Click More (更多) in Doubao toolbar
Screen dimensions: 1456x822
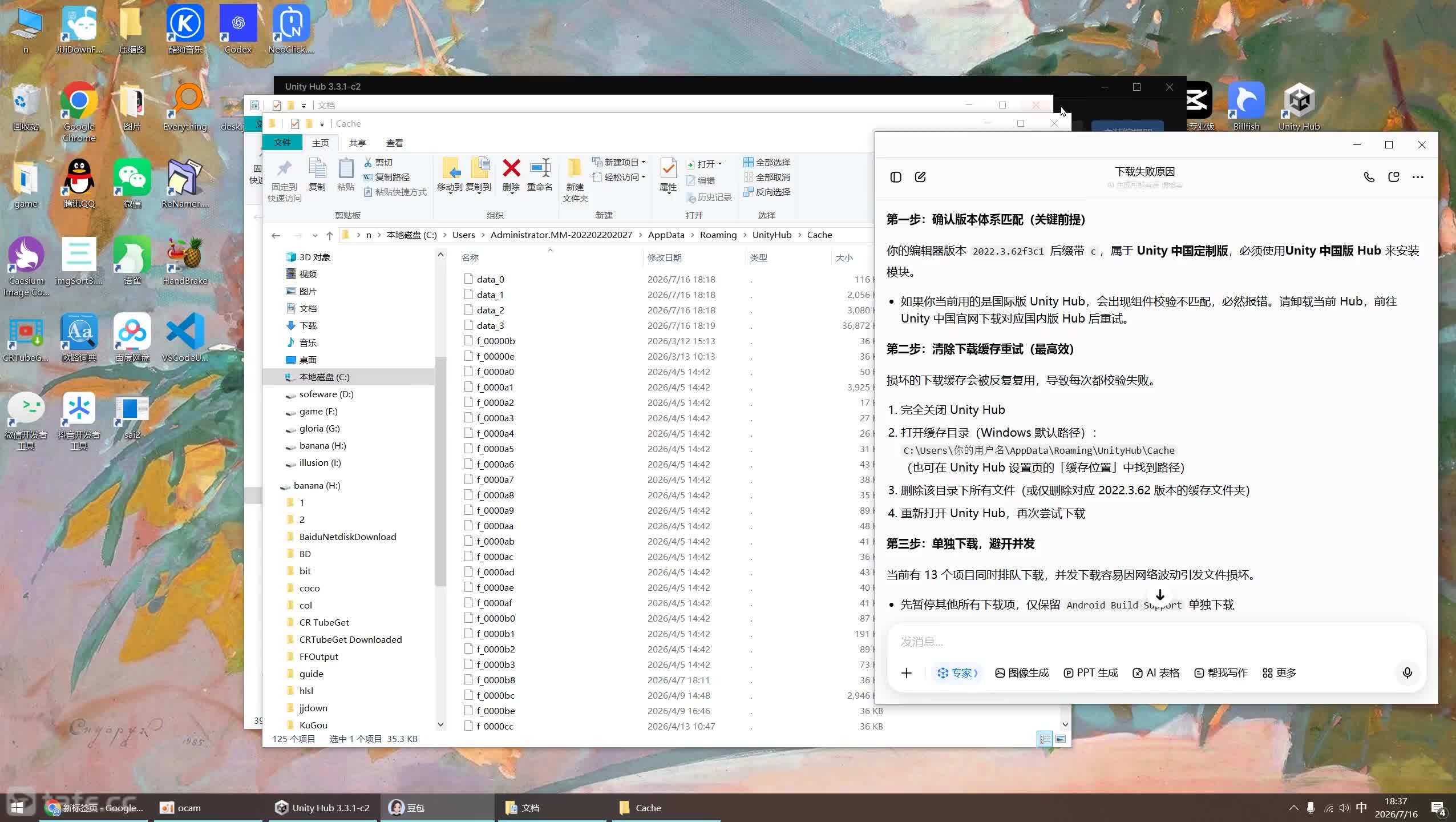[1279, 672]
